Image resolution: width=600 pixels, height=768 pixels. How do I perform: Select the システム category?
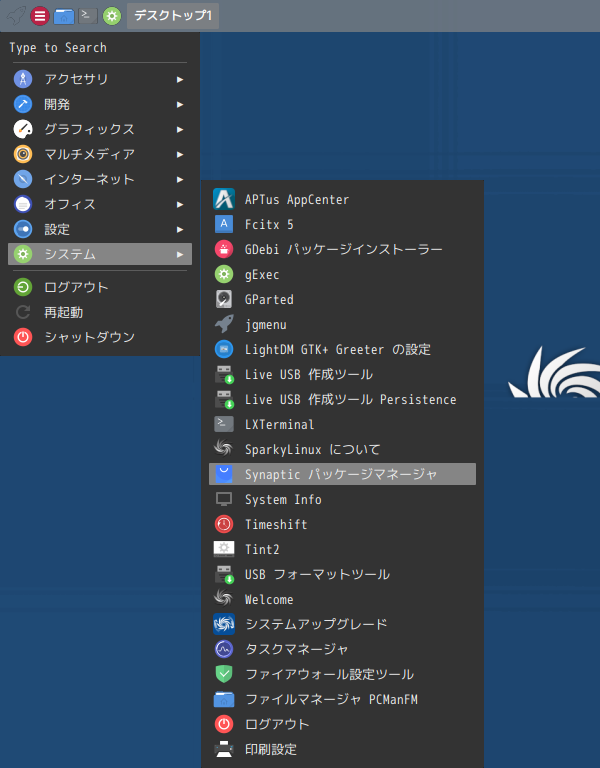click(100, 254)
